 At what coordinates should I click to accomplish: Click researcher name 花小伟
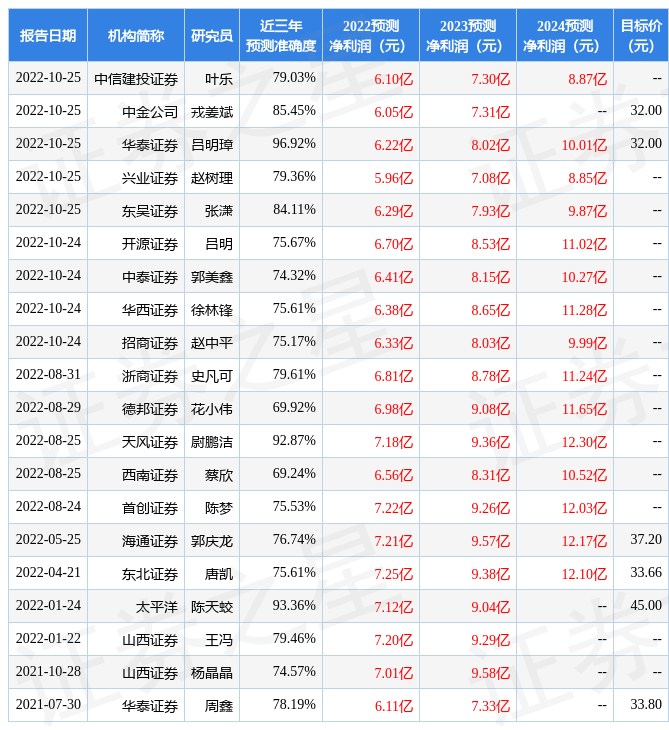(212, 409)
